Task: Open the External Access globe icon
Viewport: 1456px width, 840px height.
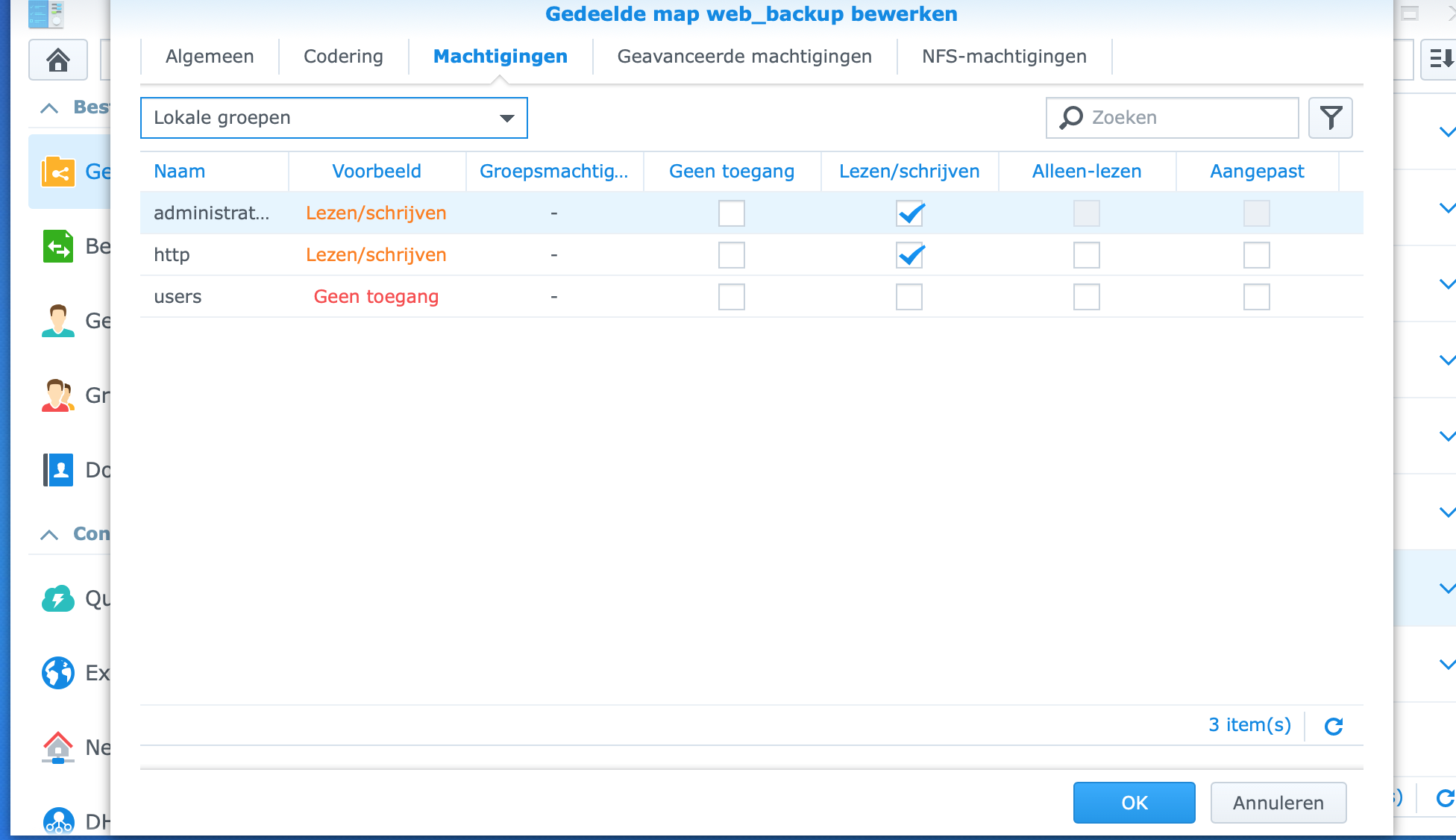Action: 58,673
